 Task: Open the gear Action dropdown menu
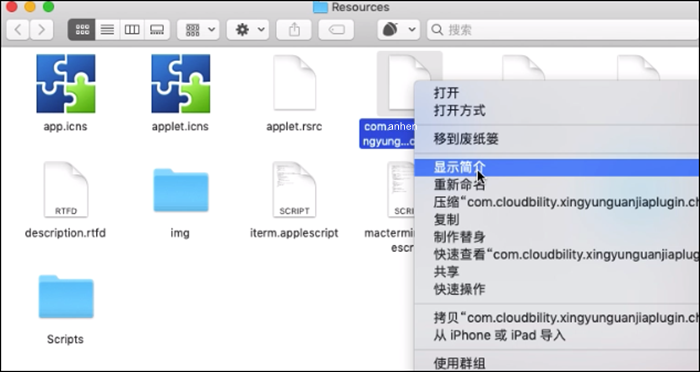coord(248,30)
